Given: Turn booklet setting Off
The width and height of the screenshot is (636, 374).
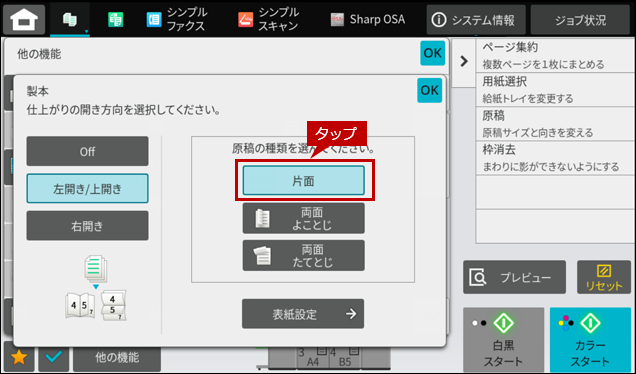Looking at the screenshot, I should [x=87, y=151].
